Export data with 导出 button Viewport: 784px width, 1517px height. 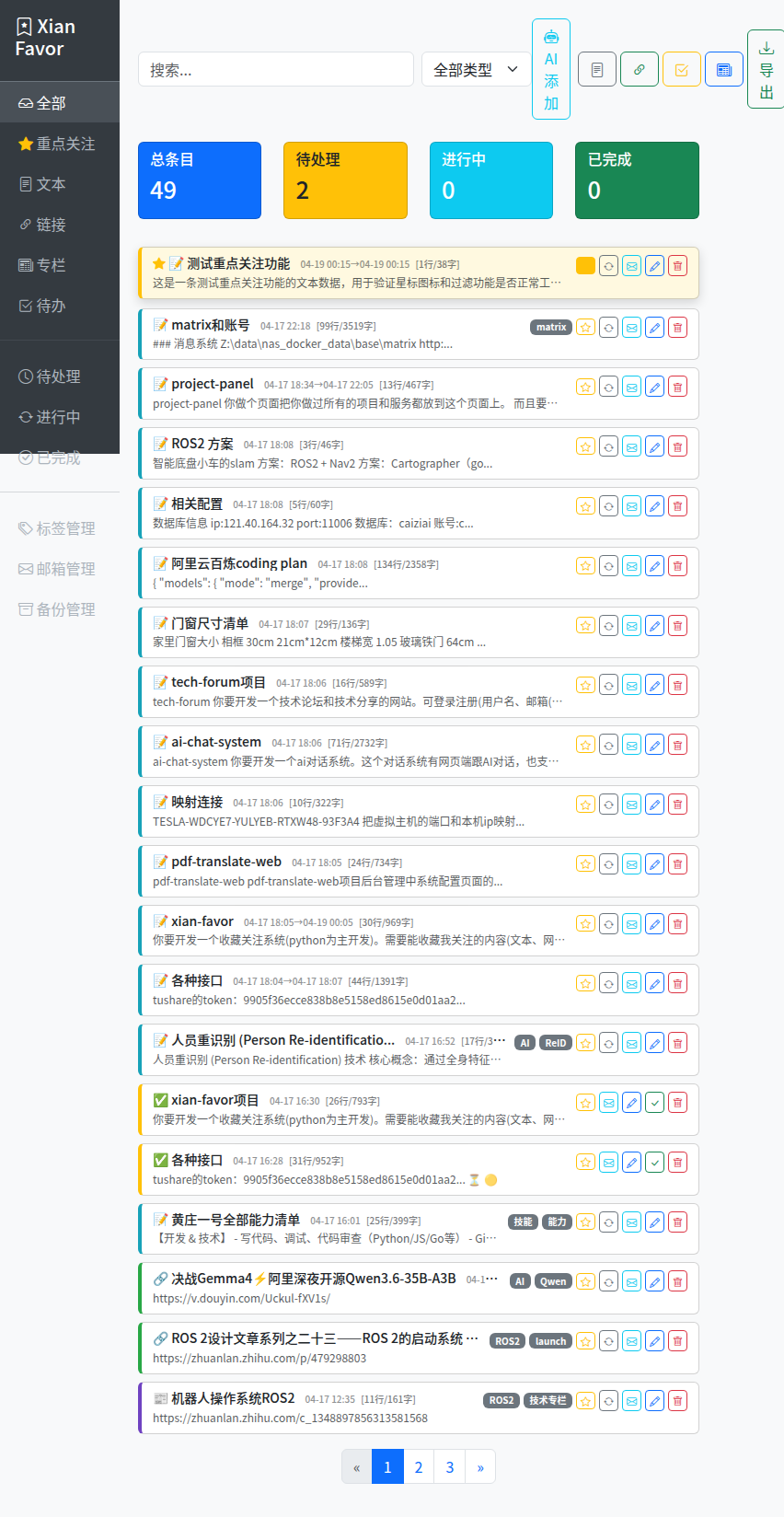point(766,69)
